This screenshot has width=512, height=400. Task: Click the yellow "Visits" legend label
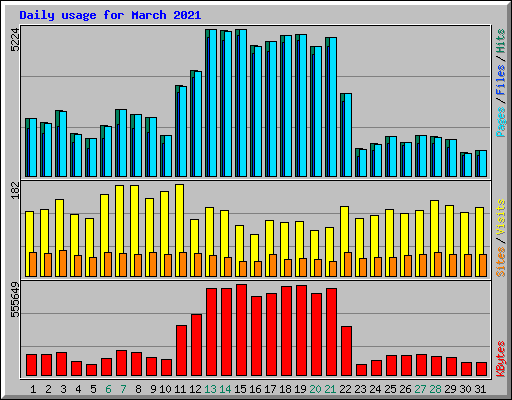(x=501, y=218)
